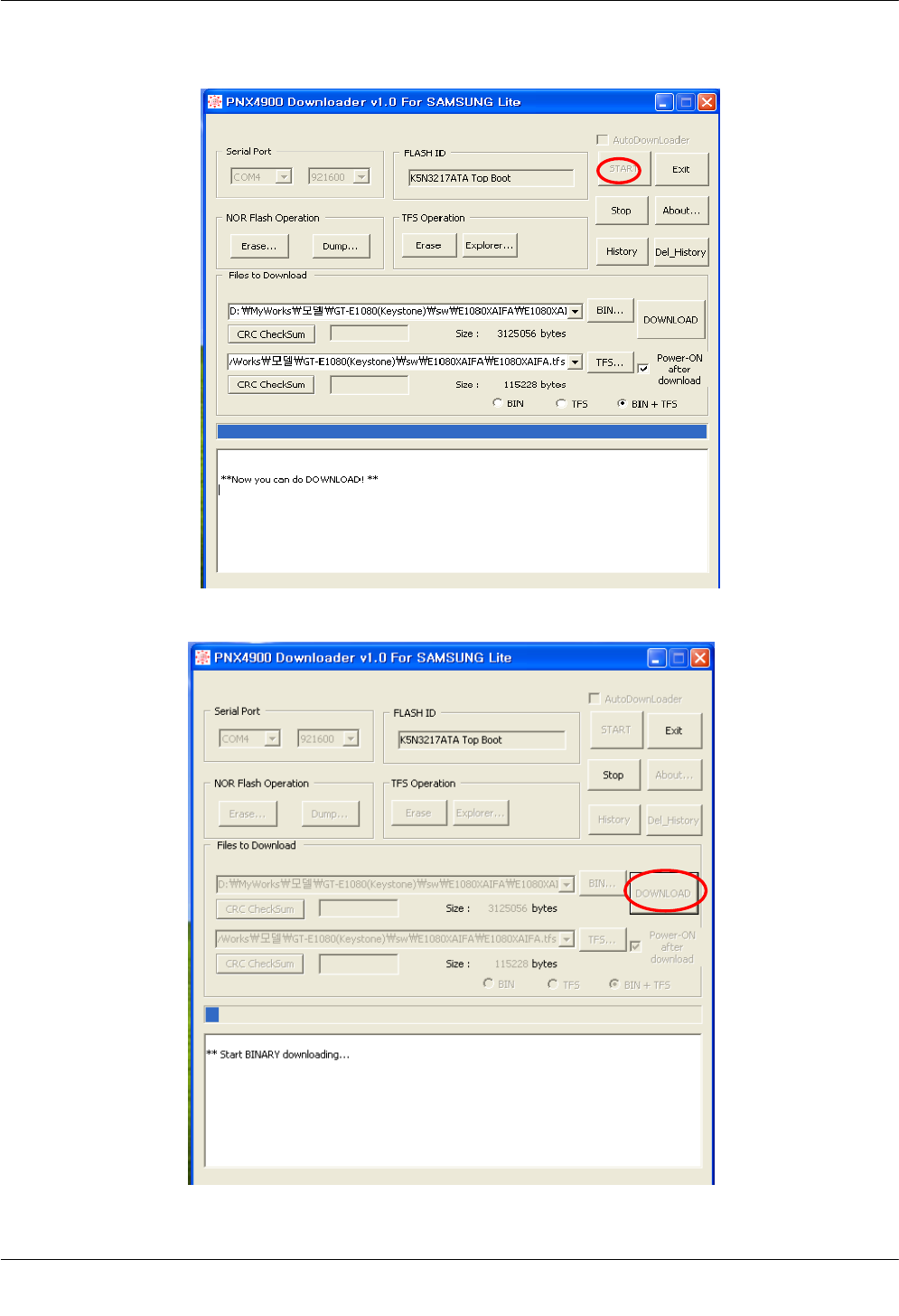Click NOR Flash Erase... in lower window
Image resolution: width=899 pixels, height=1316 pixels.
tap(247, 813)
